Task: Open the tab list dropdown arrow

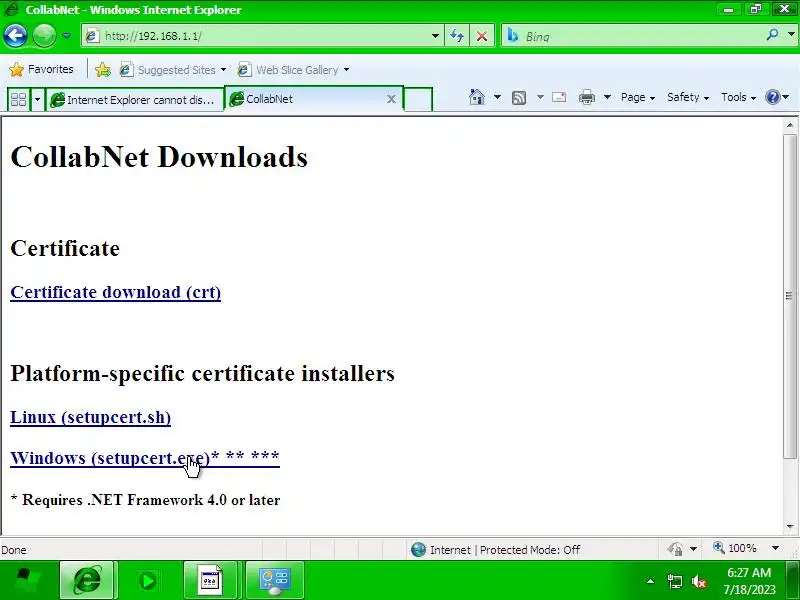Action: [37, 99]
